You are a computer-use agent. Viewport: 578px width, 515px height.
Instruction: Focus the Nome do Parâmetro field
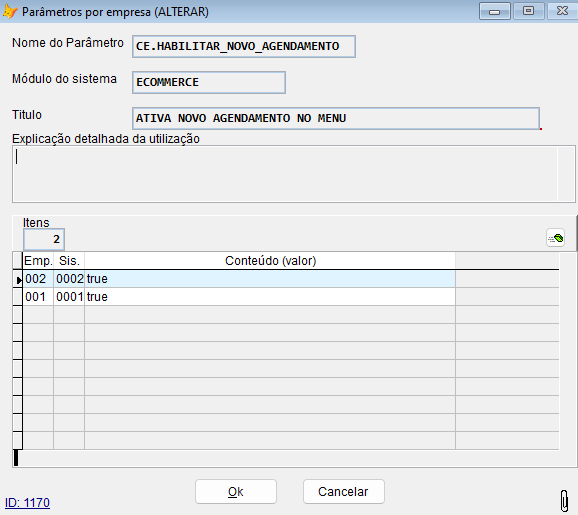coord(244,46)
